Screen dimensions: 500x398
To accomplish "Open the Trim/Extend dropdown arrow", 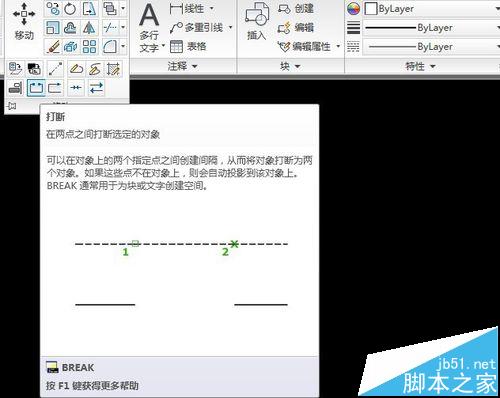I will click(x=123, y=28).
